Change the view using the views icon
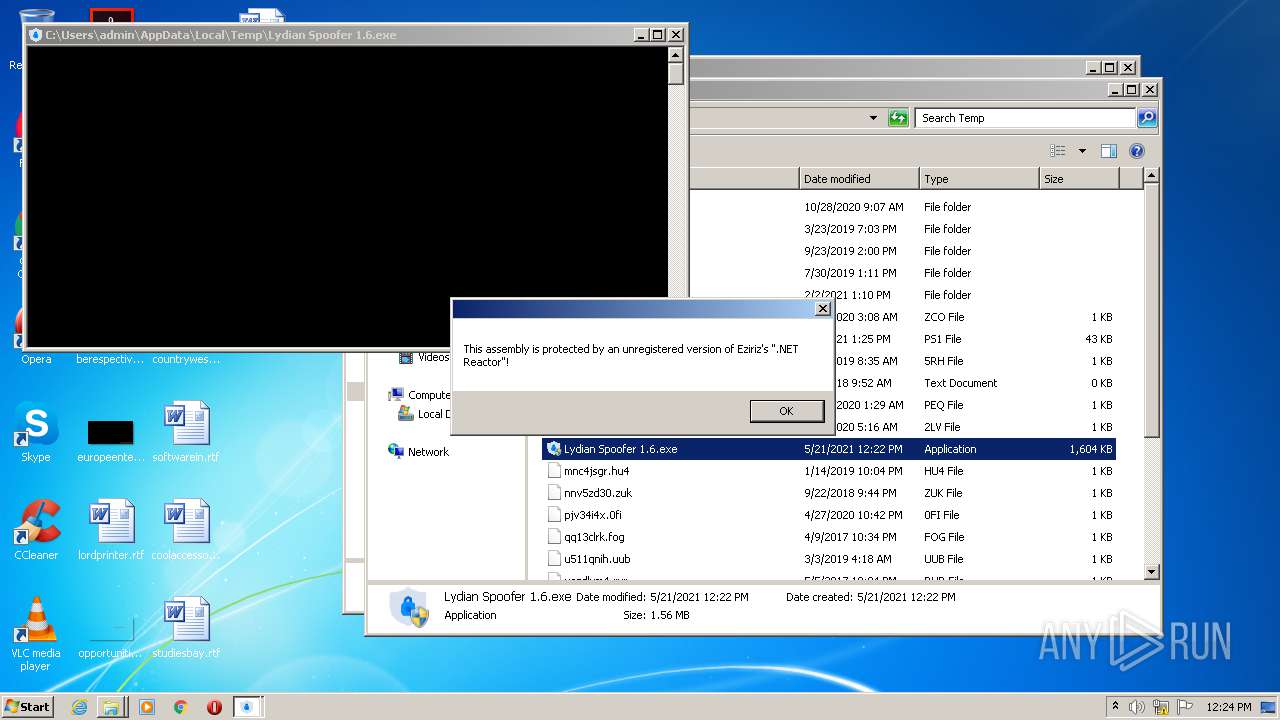The image size is (1280, 720). click(x=1058, y=151)
